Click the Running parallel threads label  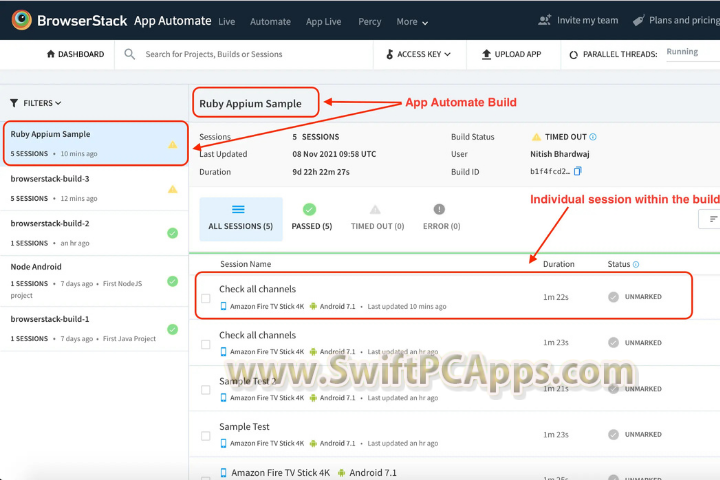click(x=682, y=51)
